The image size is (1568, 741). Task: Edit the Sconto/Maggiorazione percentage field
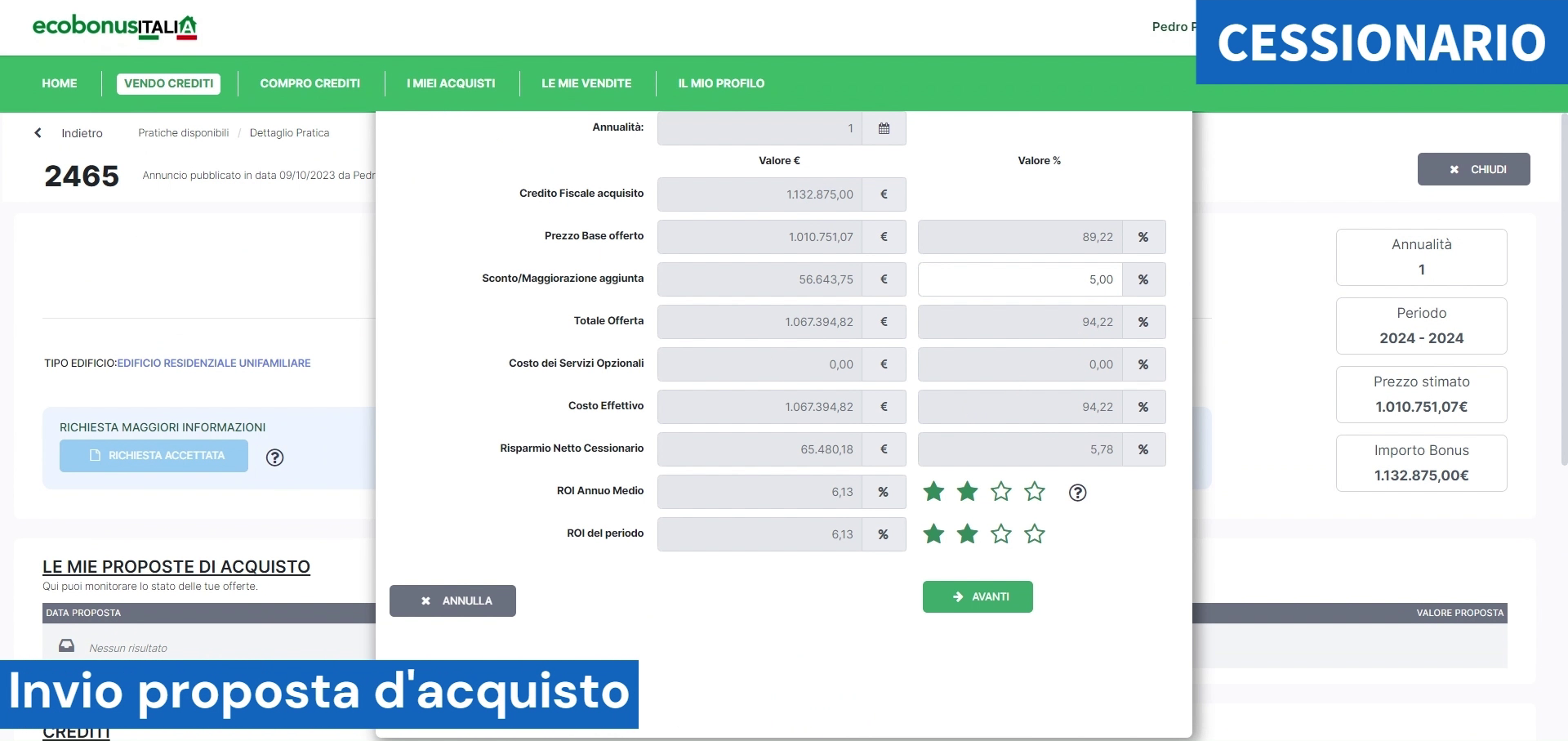[1019, 279]
